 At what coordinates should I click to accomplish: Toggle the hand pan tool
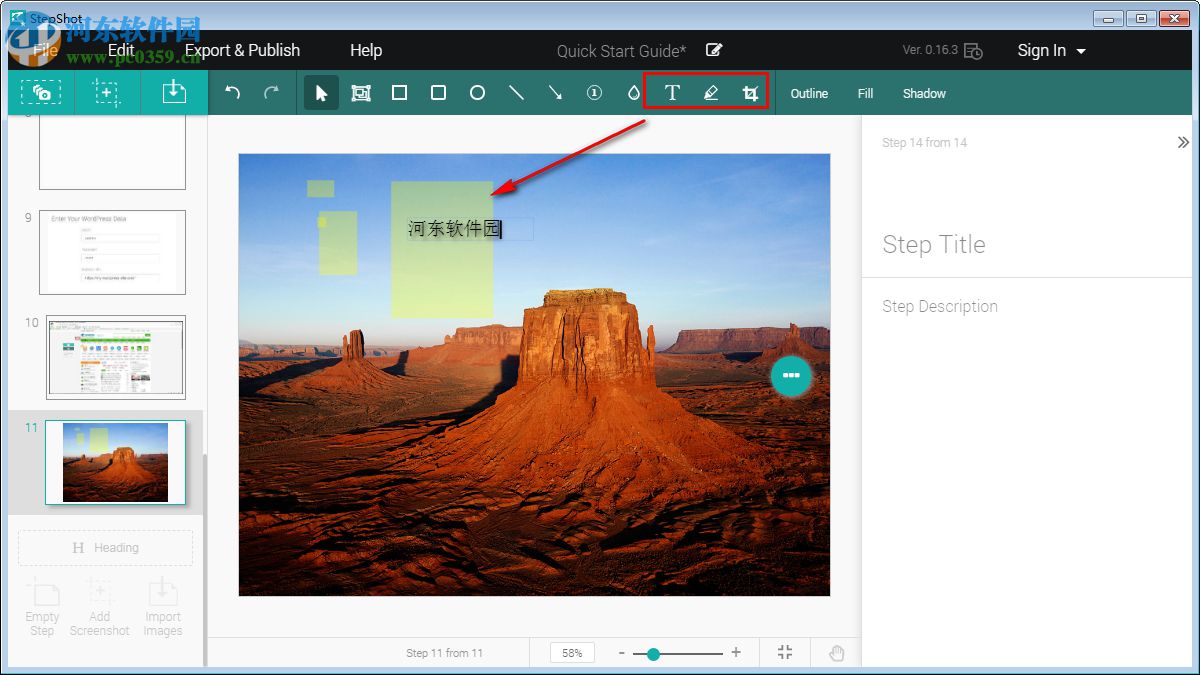[x=837, y=653]
